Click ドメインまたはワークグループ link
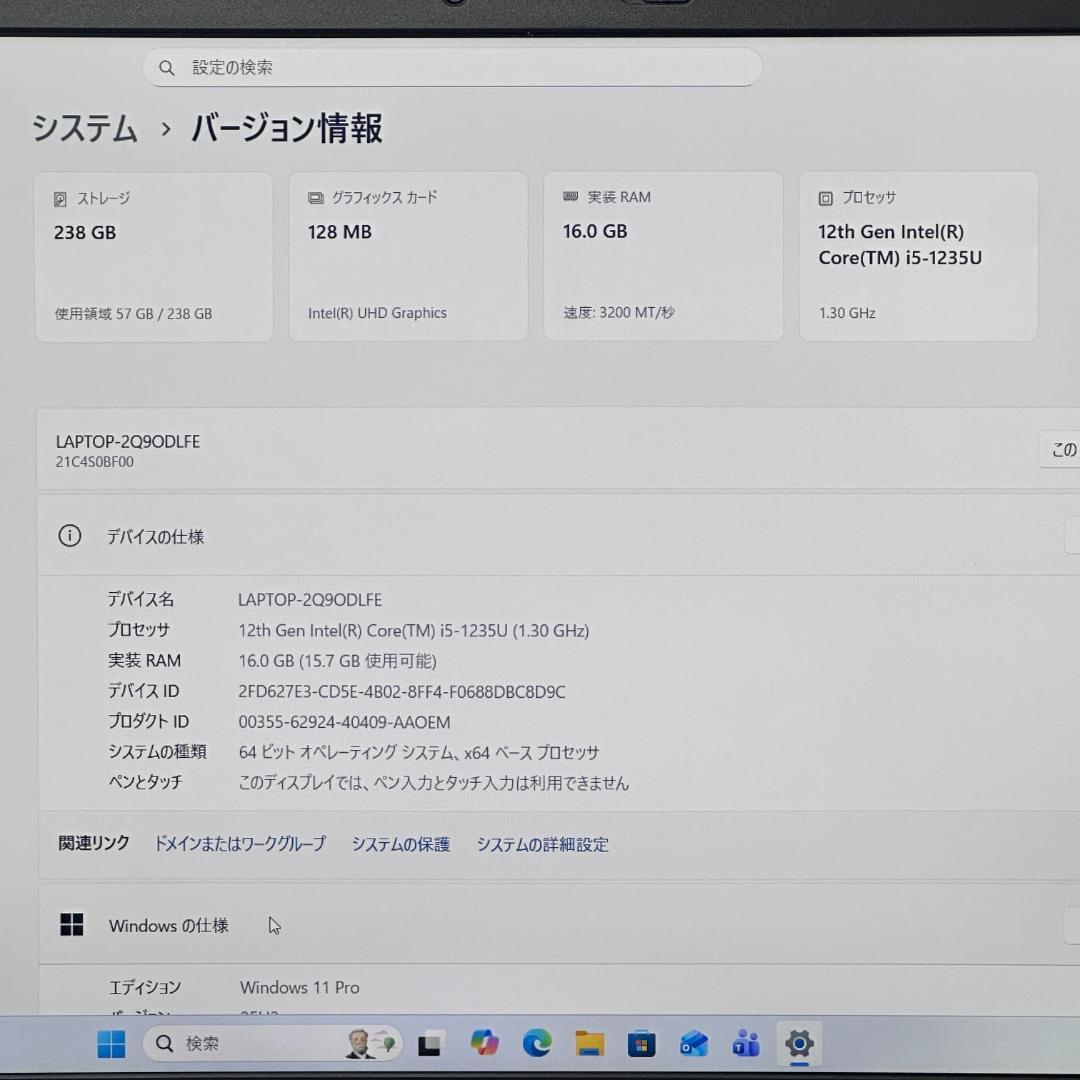Image resolution: width=1080 pixels, height=1080 pixels. (239, 844)
